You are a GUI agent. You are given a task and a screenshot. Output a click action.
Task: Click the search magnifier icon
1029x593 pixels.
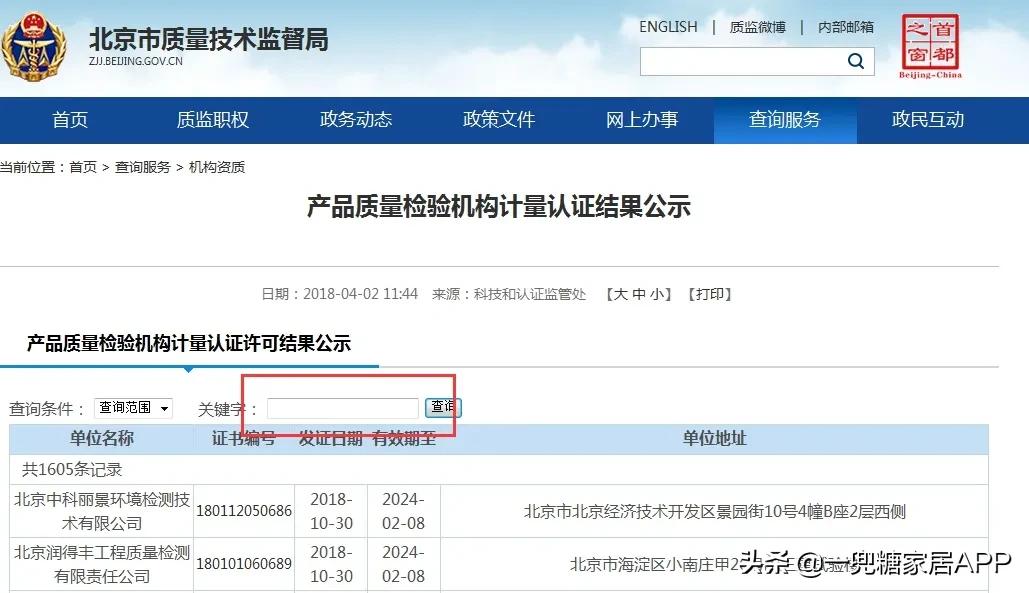click(856, 61)
